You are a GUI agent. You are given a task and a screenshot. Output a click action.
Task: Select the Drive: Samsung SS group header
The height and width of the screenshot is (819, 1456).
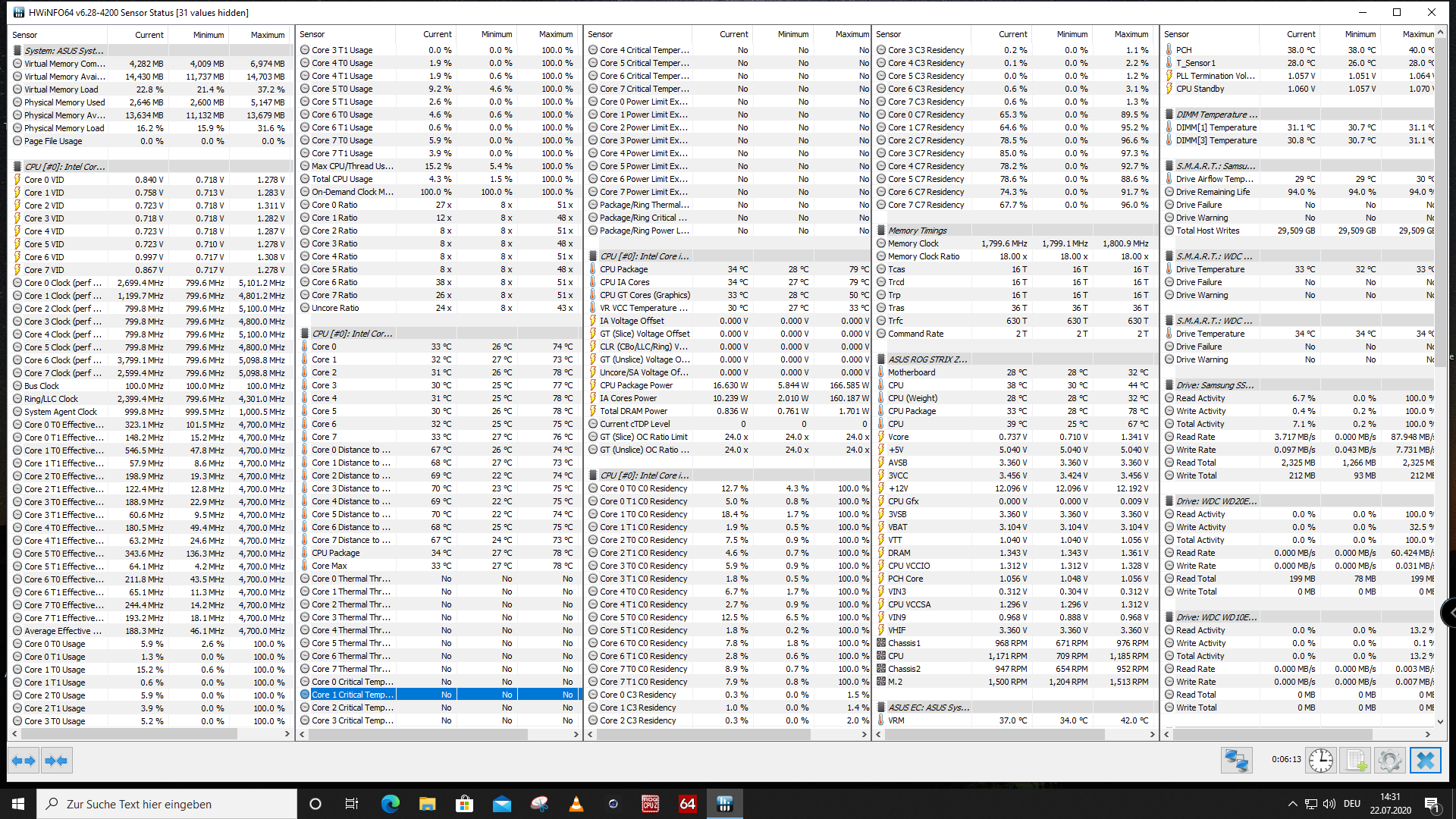pos(1299,385)
